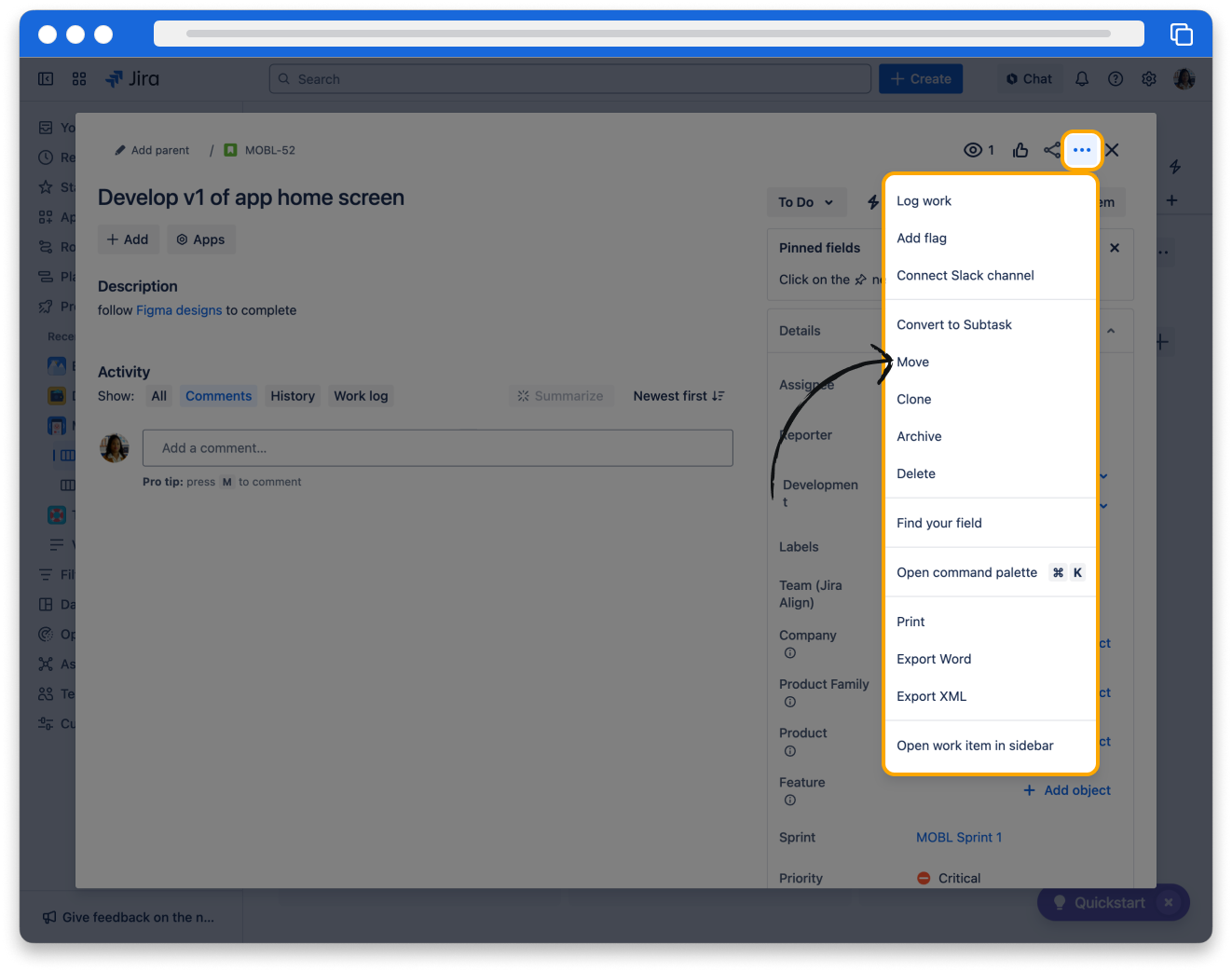Choose Export XML
This screenshot has width=1232, height=972.
click(990, 697)
